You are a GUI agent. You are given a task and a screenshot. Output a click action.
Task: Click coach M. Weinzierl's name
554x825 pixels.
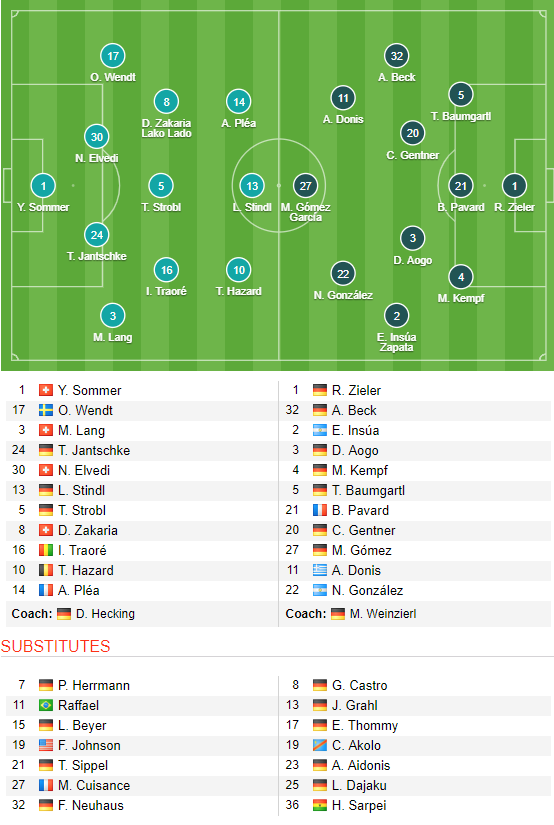point(383,613)
